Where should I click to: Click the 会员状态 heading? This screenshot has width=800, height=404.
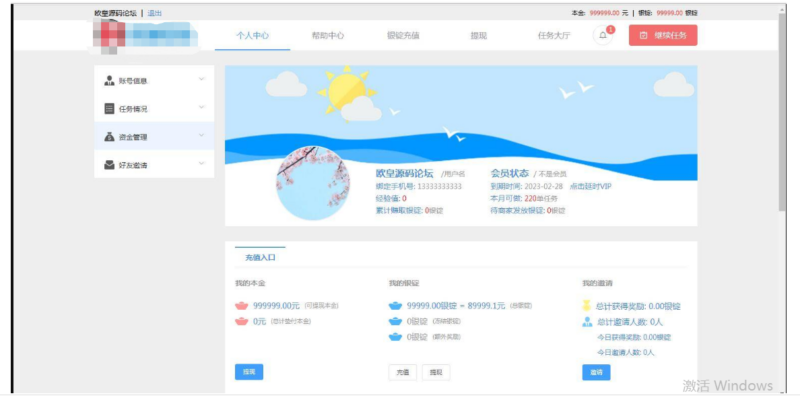(x=509, y=173)
